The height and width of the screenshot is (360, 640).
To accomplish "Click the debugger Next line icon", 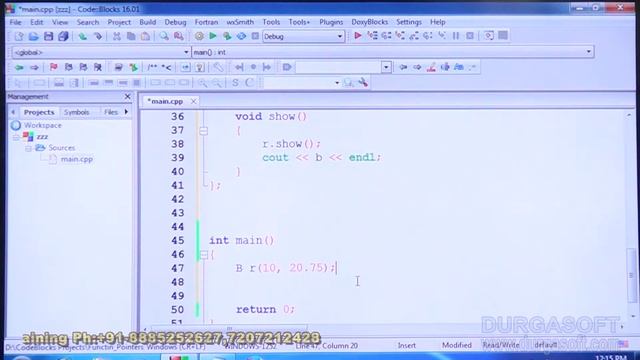I will 386,36.
